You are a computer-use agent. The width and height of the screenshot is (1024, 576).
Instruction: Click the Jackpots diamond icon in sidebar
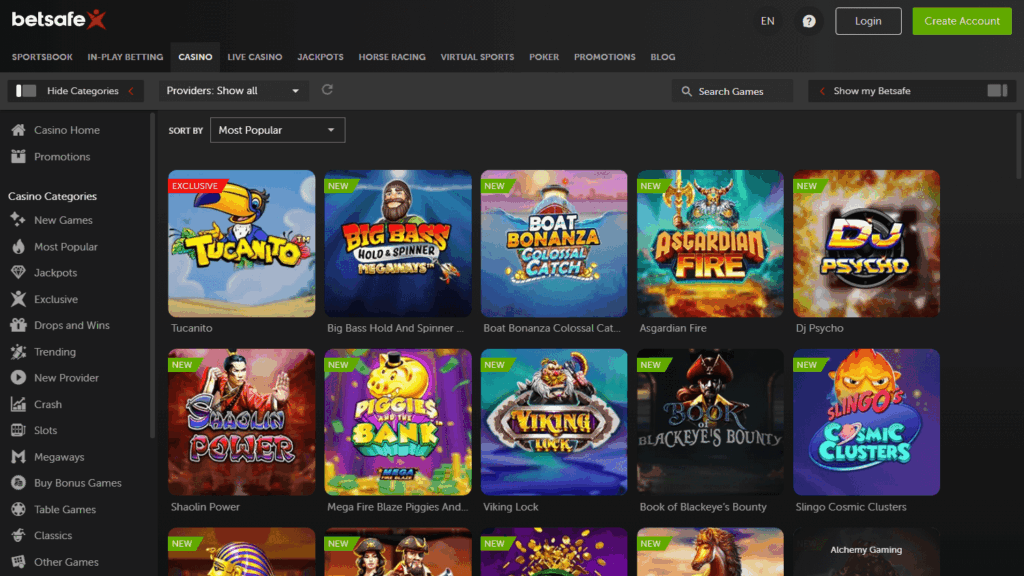click(17, 273)
